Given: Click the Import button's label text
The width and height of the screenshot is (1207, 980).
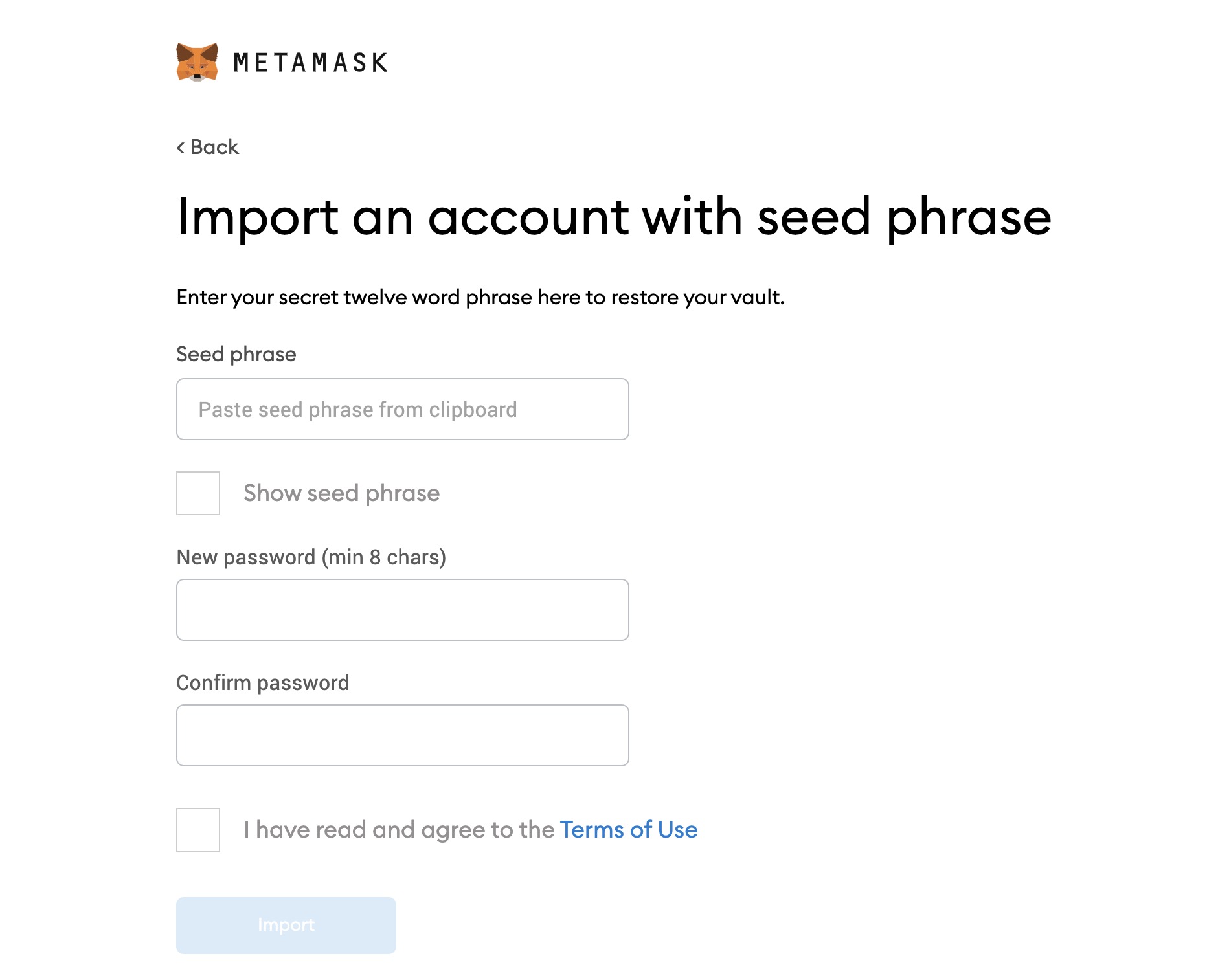Looking at the screenshot, I should pos(286,925).
